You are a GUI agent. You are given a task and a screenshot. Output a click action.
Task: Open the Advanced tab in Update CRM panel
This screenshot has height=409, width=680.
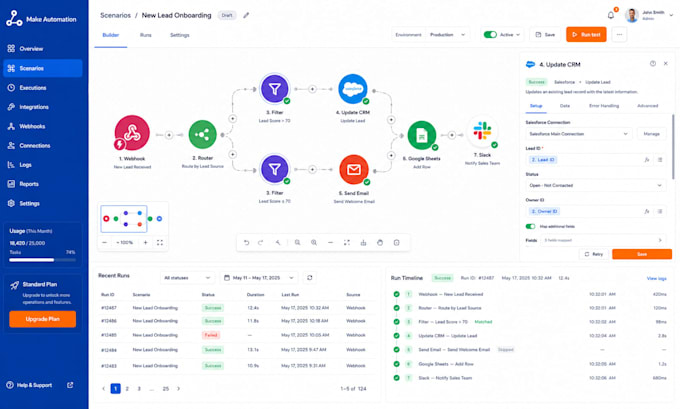click(647, 106)
